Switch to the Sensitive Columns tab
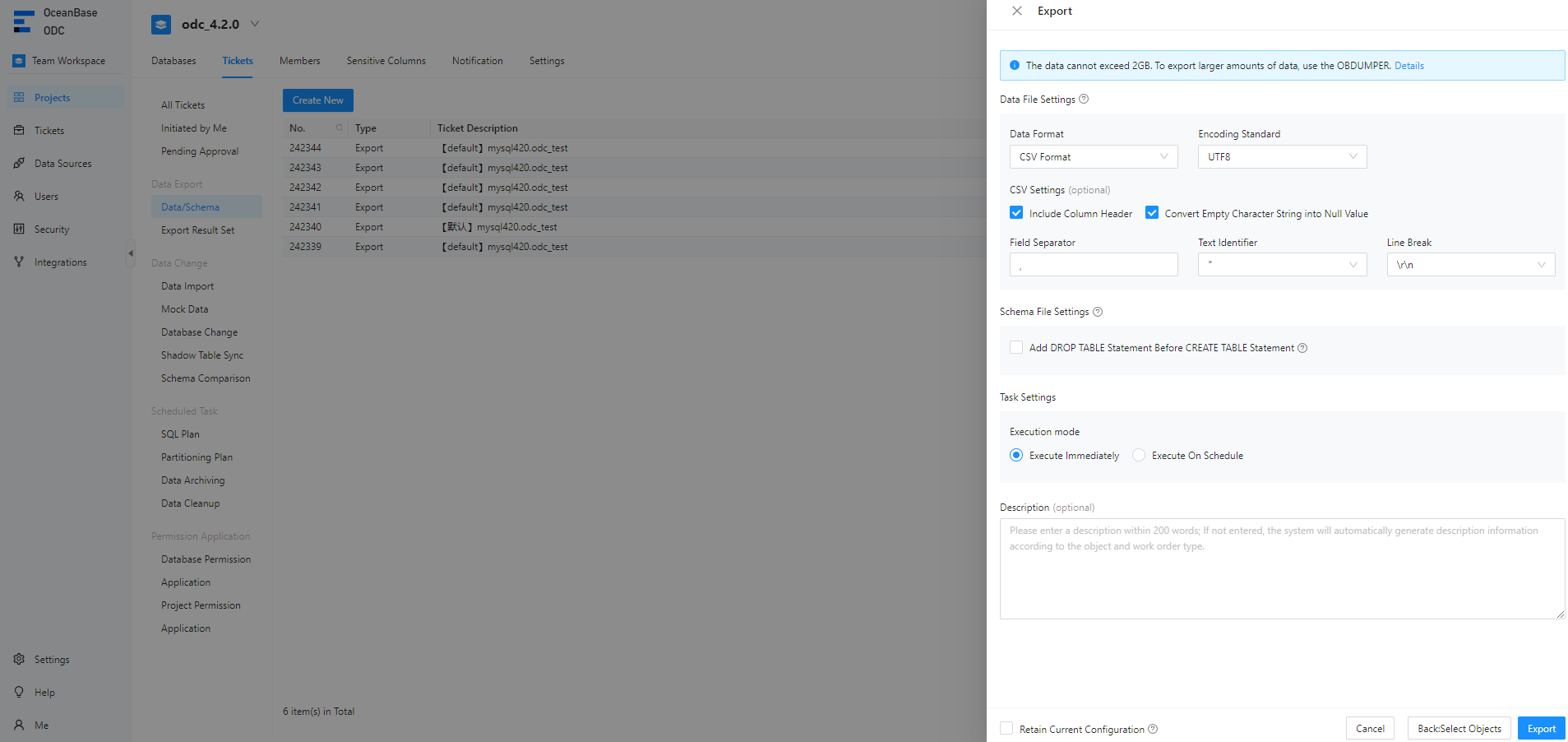 click(386, 61)
